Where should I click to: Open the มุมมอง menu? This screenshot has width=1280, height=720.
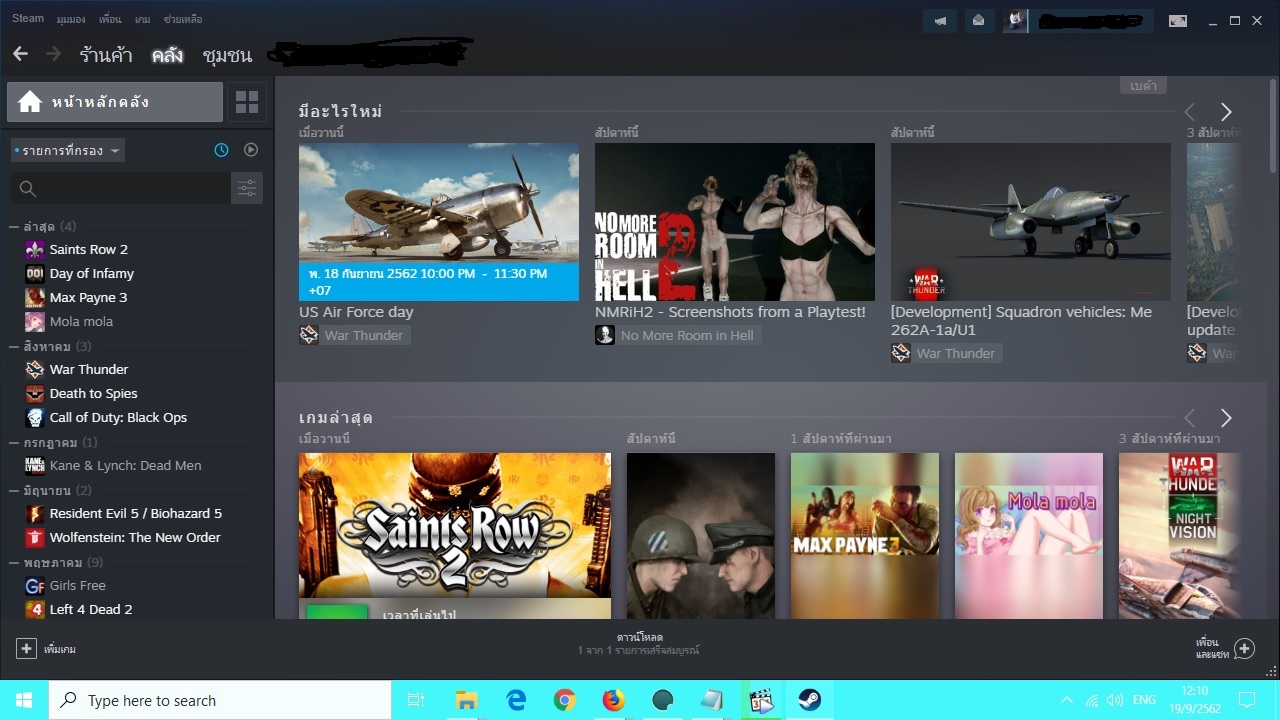click(71, 19)
